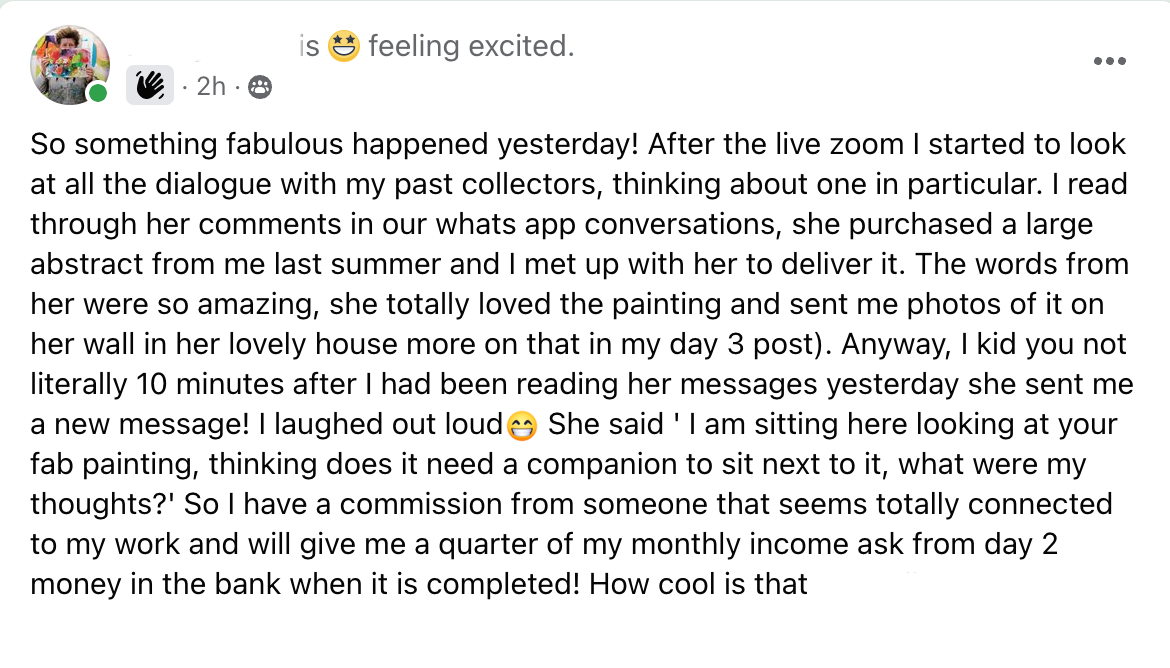Click the green online status dot
Screen dimensions: 1170x668
point(98,94)
